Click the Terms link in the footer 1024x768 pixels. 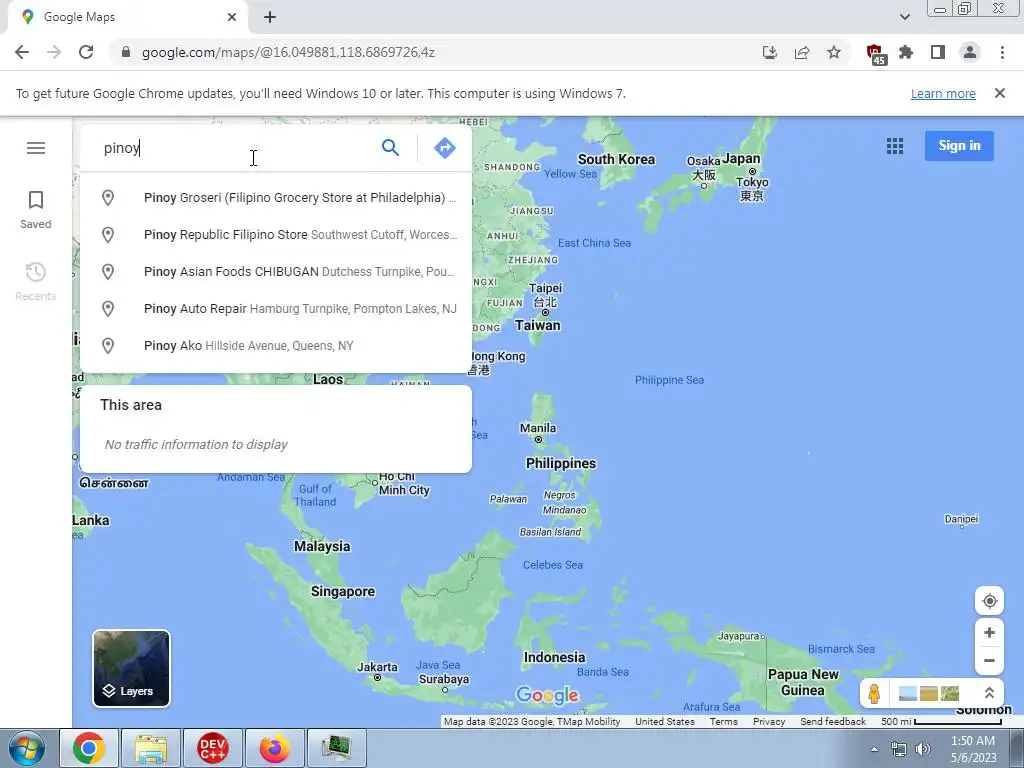click(x=724, y=722)
